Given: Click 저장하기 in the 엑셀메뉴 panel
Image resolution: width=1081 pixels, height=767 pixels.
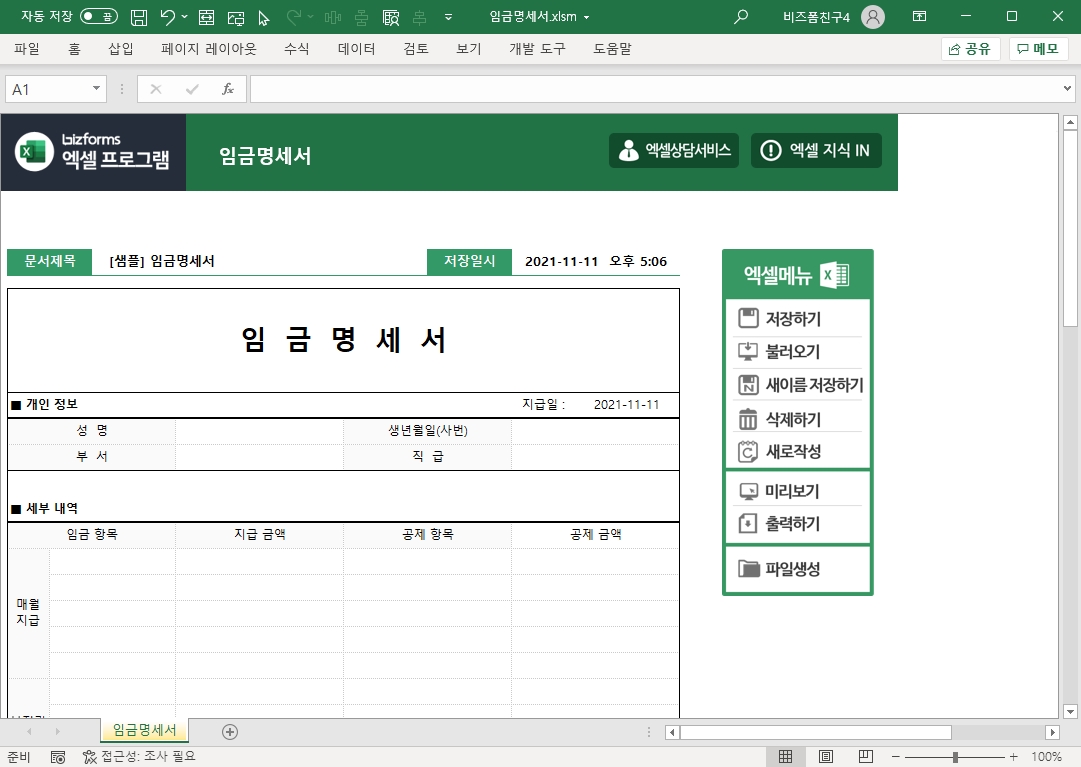Looking at the screenshot, I should [793, 319].
